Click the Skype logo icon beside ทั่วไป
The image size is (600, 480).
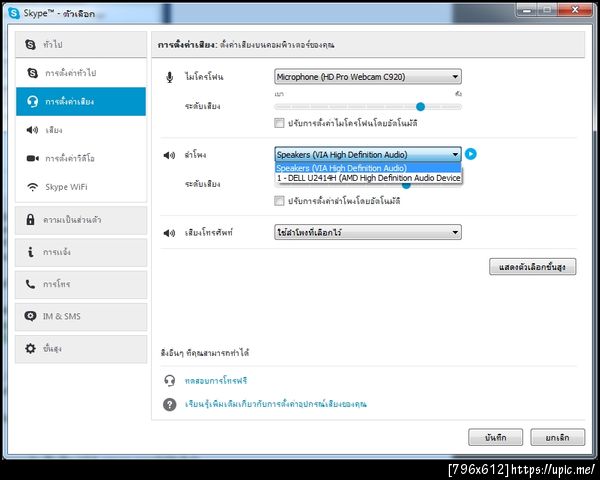click(x=30, y=44)
